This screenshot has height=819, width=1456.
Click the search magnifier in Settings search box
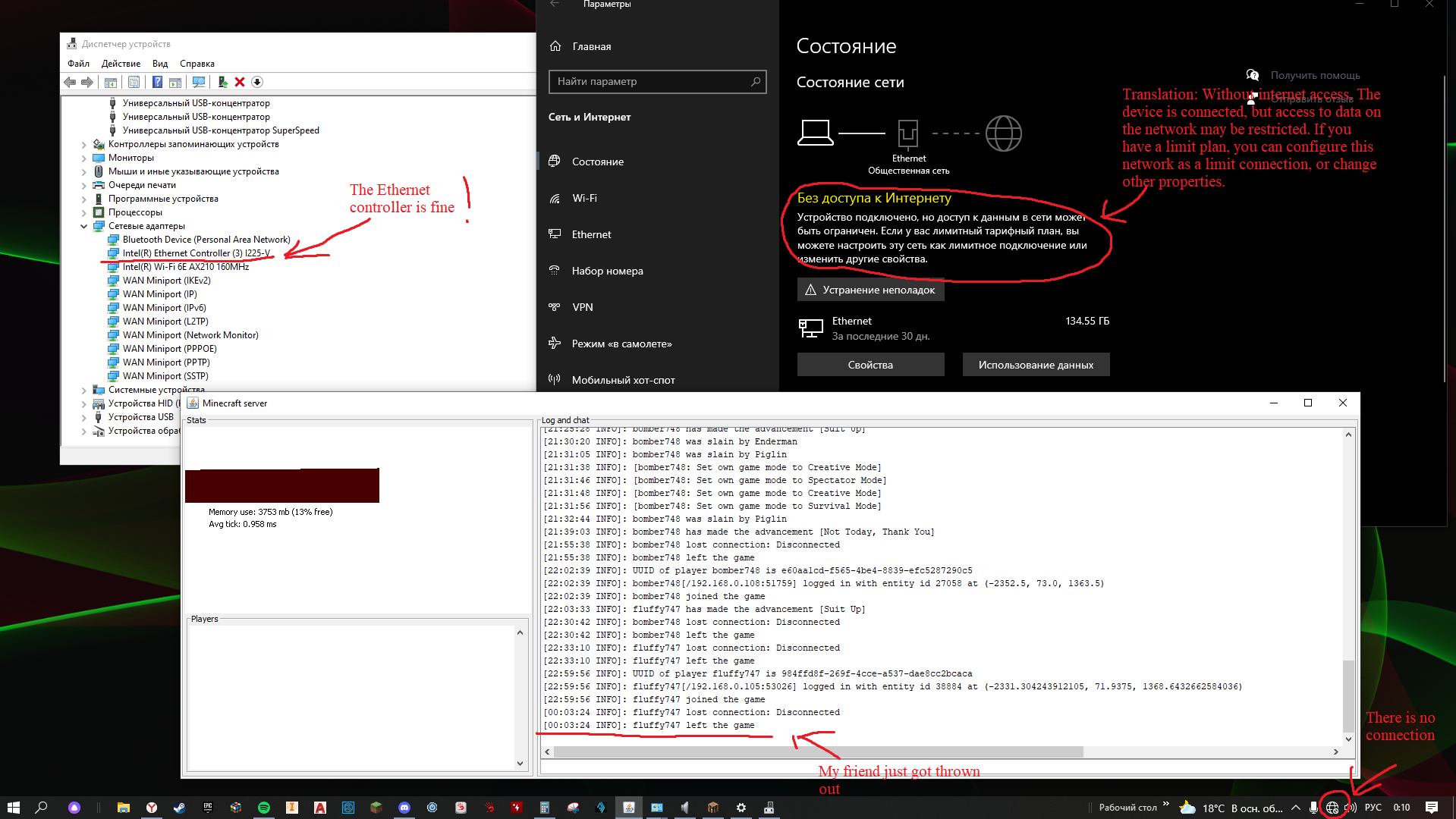coord(756,82)
